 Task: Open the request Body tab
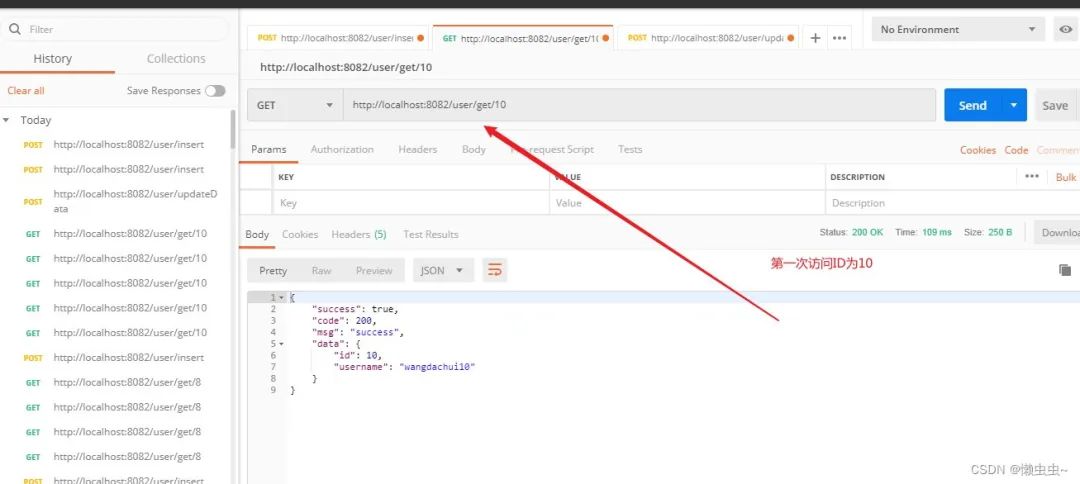coord(474,149)
